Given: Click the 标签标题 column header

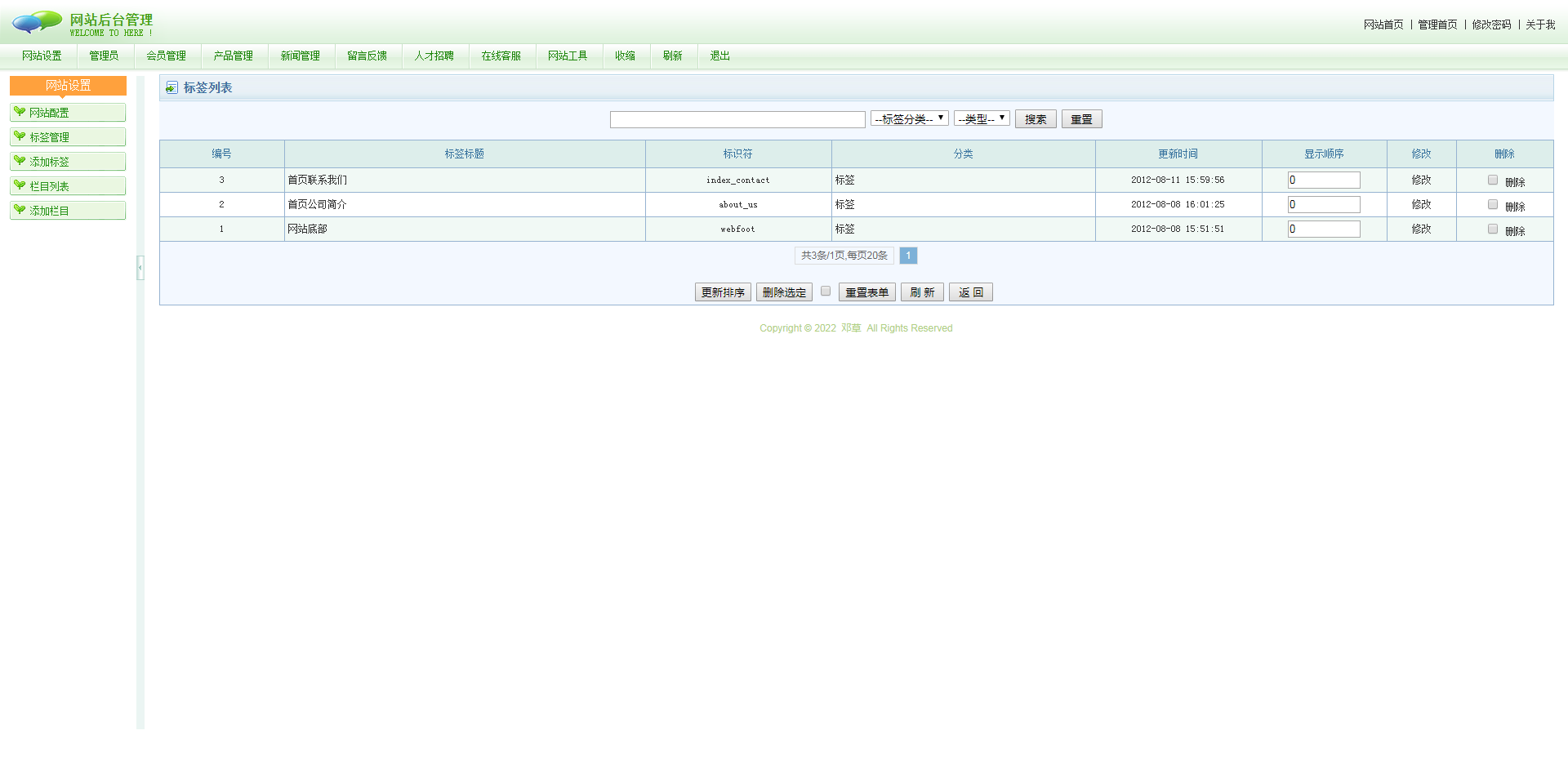Looking at the screenshot, I should click(x=465, y=154).
